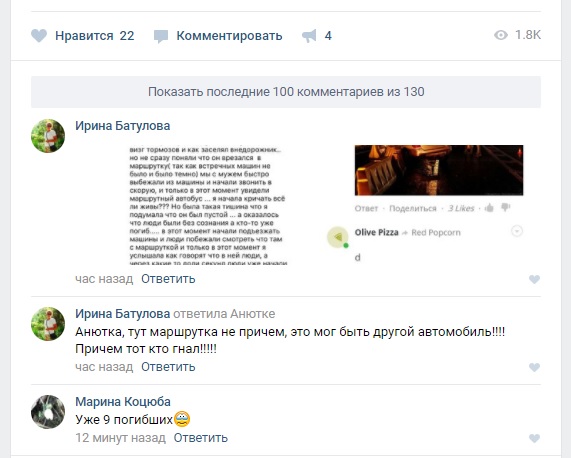The height and width of the screenshot is (458, 571).
Task: Open avatar of Ирина Батулова reply to Анютке
Action: 48,324
